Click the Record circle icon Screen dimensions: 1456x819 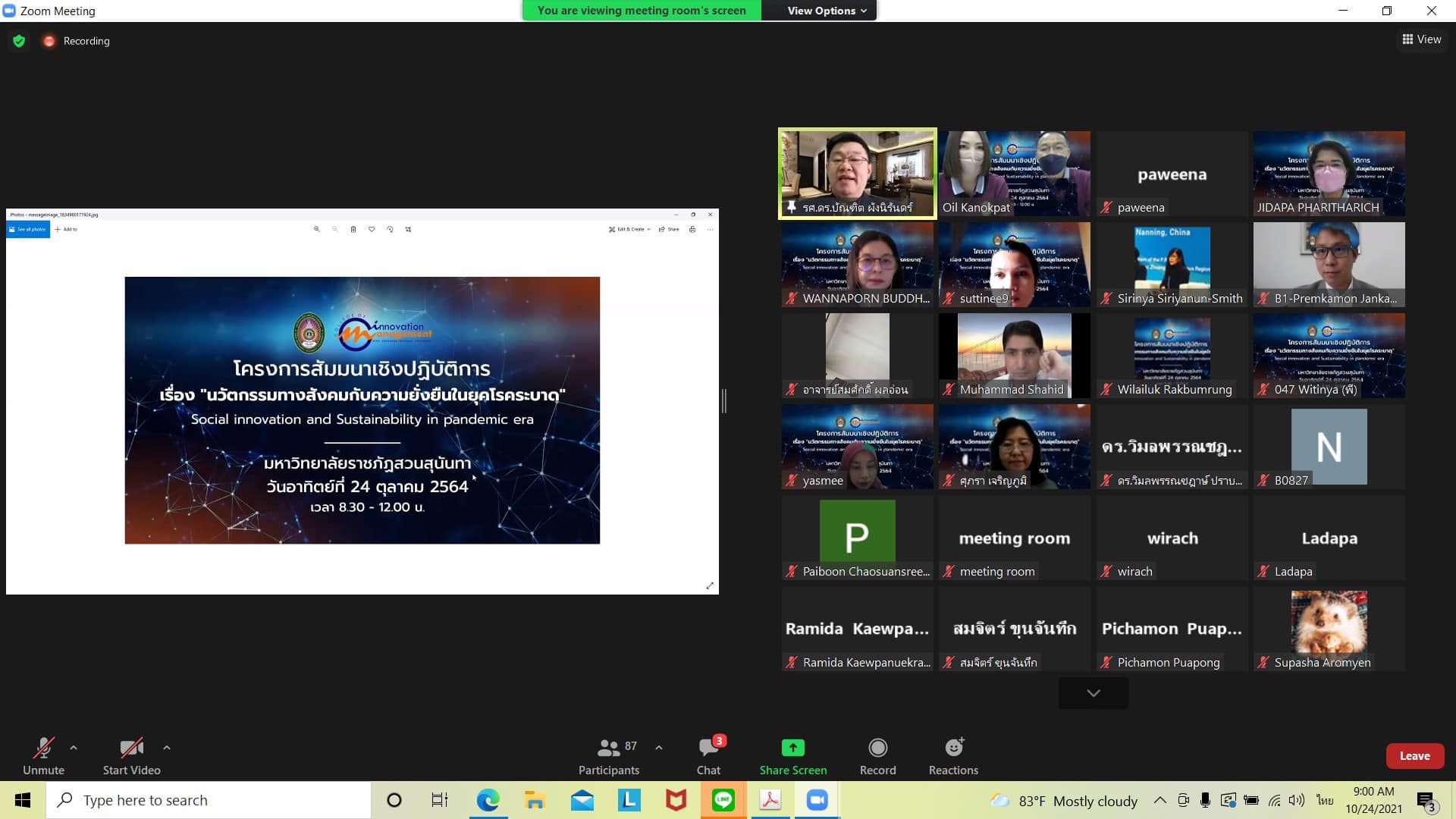[877, 748]
